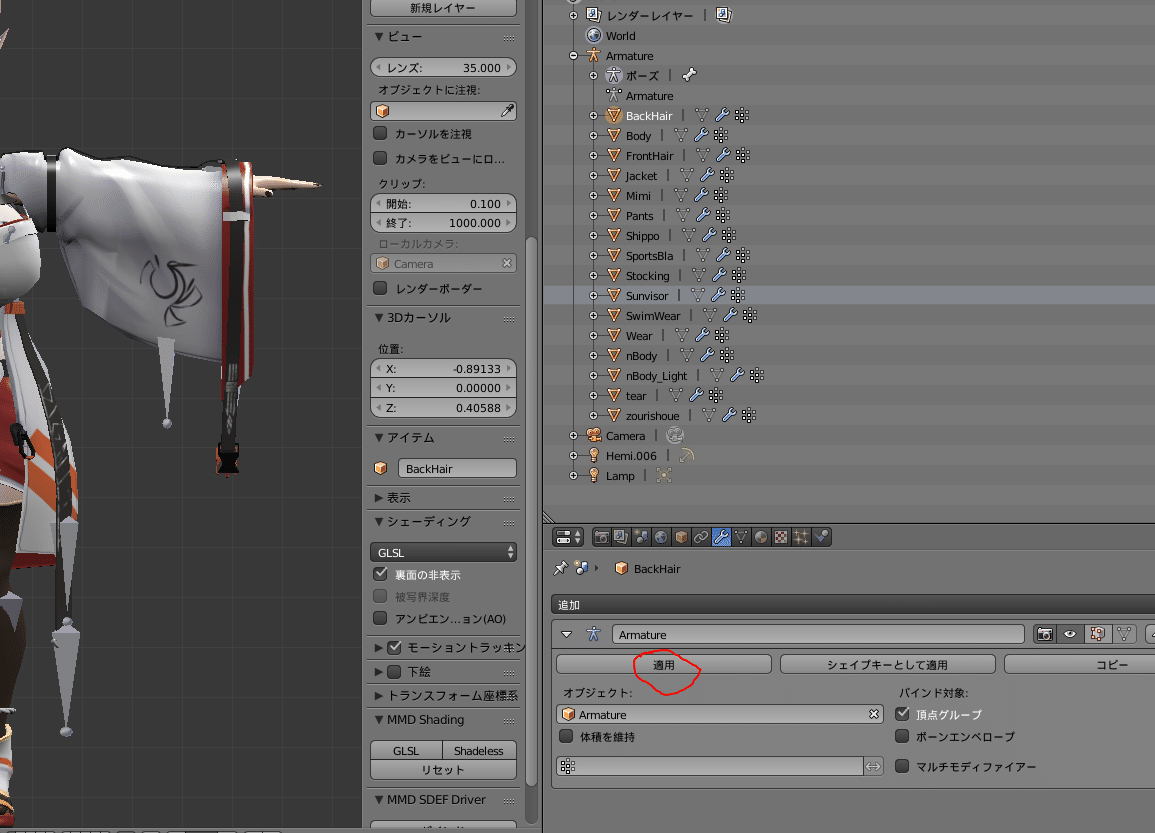Screen dimensions: 1155x833
Task: Click the 3D cursor X -0.89133 field
Action: click(x=443, y=368)
